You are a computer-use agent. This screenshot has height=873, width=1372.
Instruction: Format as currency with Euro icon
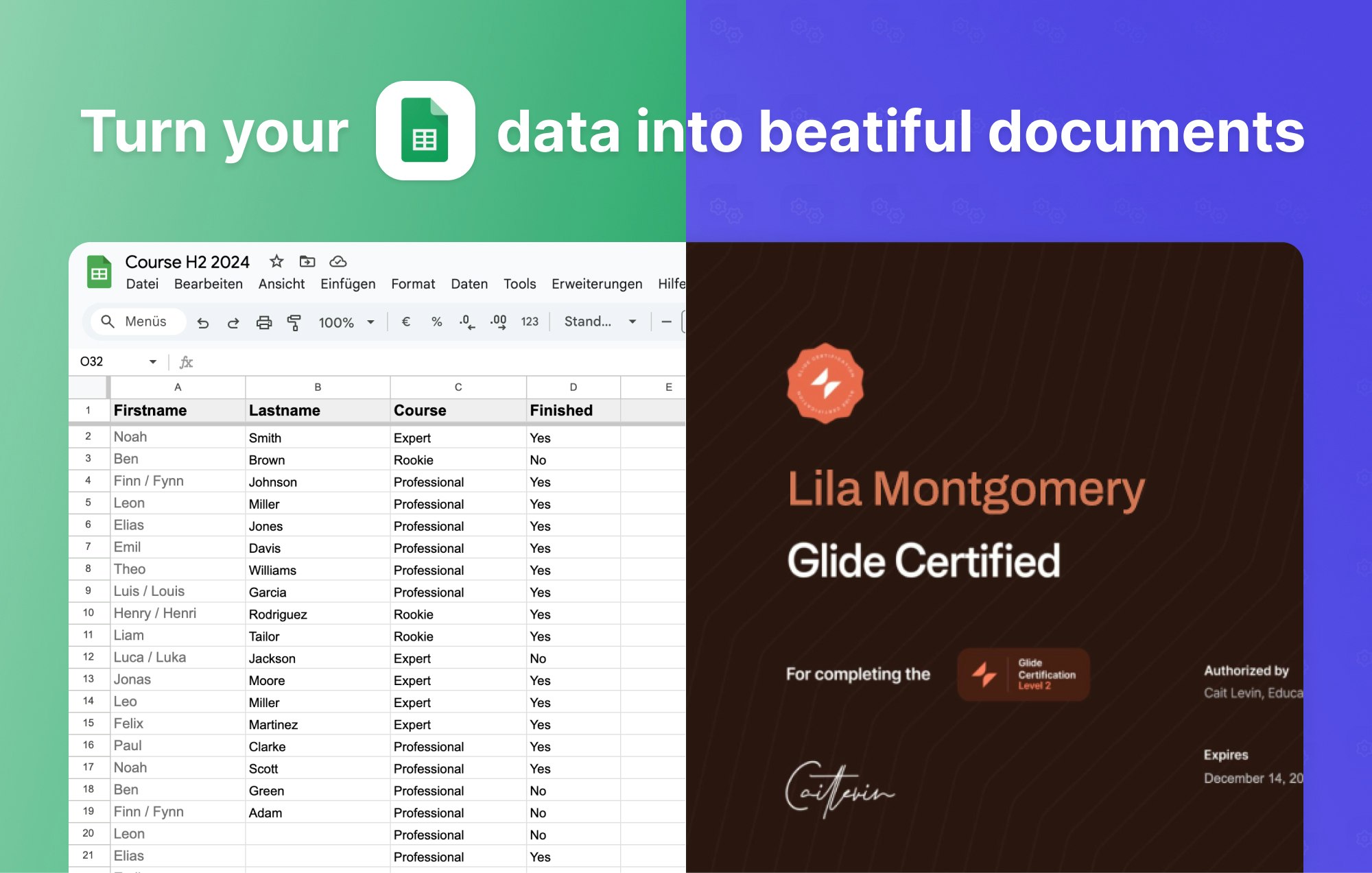click(x=406, y=322)
